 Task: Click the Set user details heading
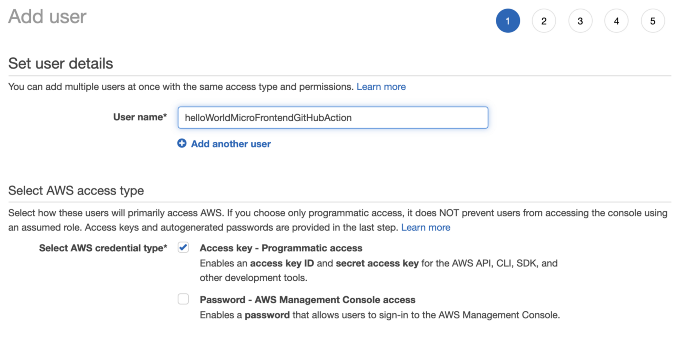(61, 63)
